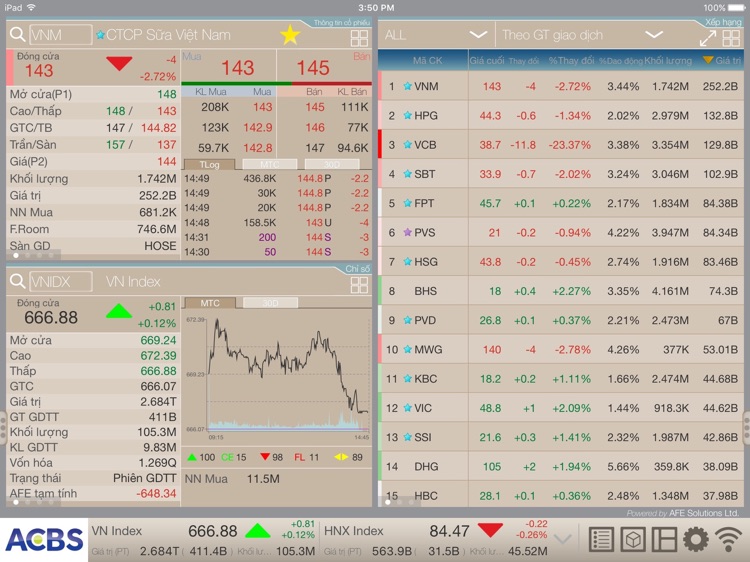Tap the left edge drawer handle
The width and height of the screenshot is (750, 562).
pyautogui.click(x=2, y=426)
